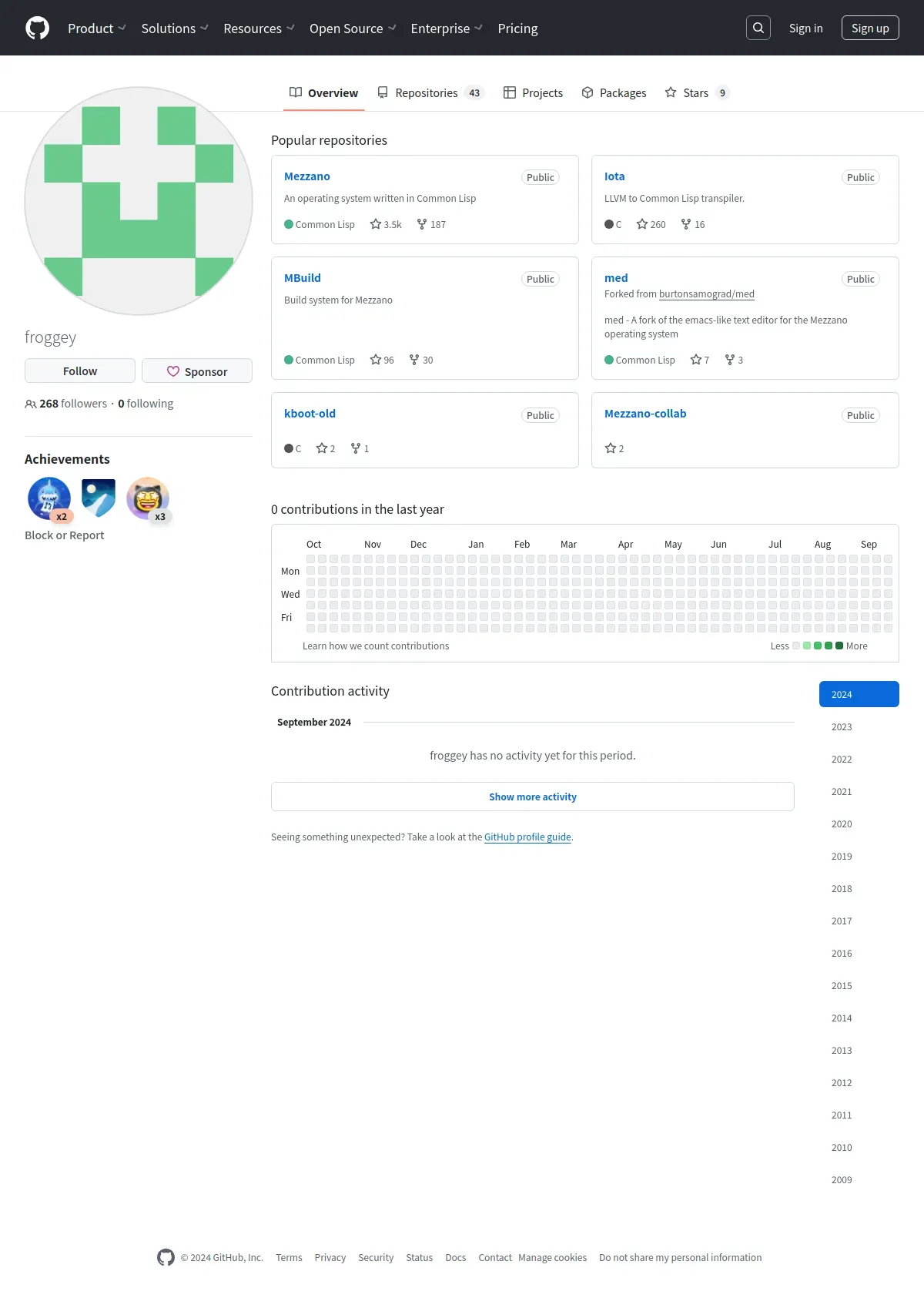Select the 2019 contribution year
This screenshot has height=1298, width=924.
[x=859, y=856]
